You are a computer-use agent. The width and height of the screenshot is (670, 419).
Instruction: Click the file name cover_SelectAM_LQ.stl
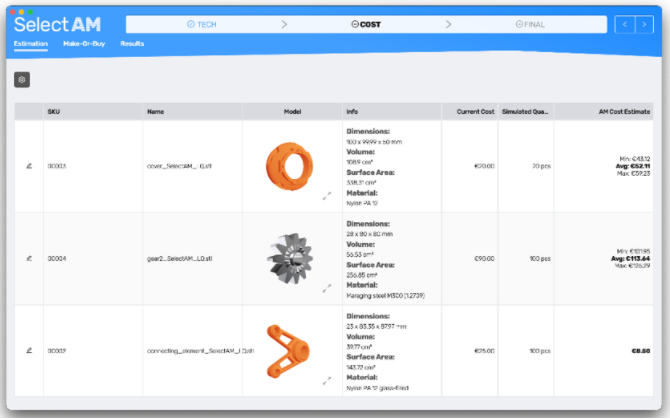(179, 166)
